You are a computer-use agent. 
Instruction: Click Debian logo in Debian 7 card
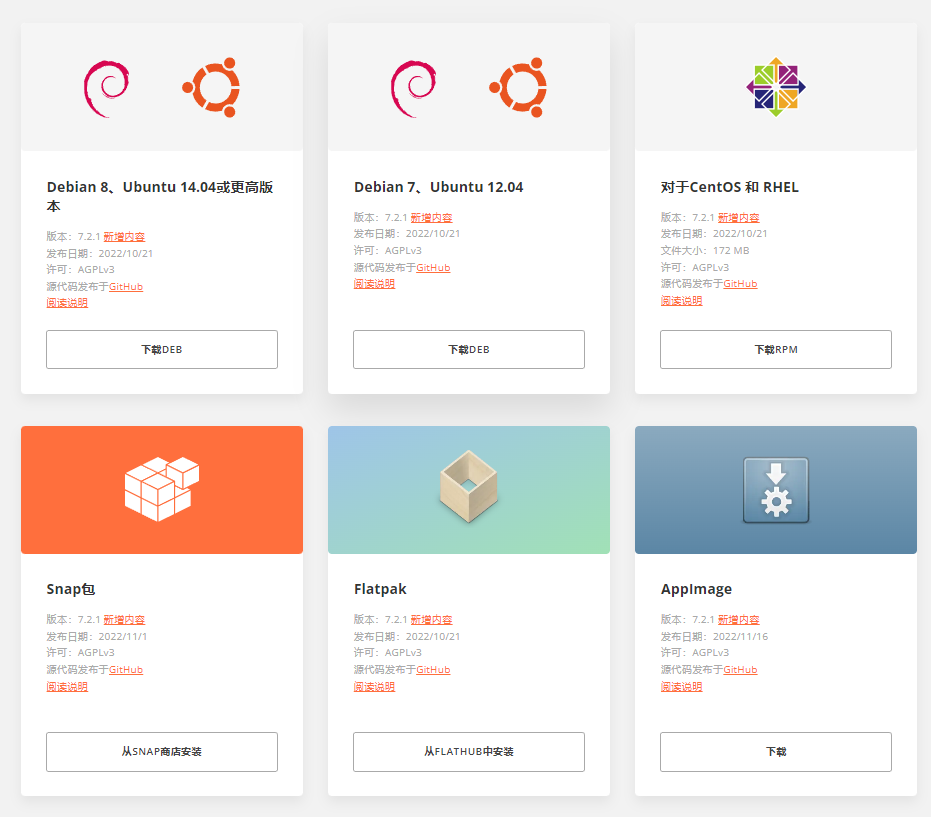[413, 88]
